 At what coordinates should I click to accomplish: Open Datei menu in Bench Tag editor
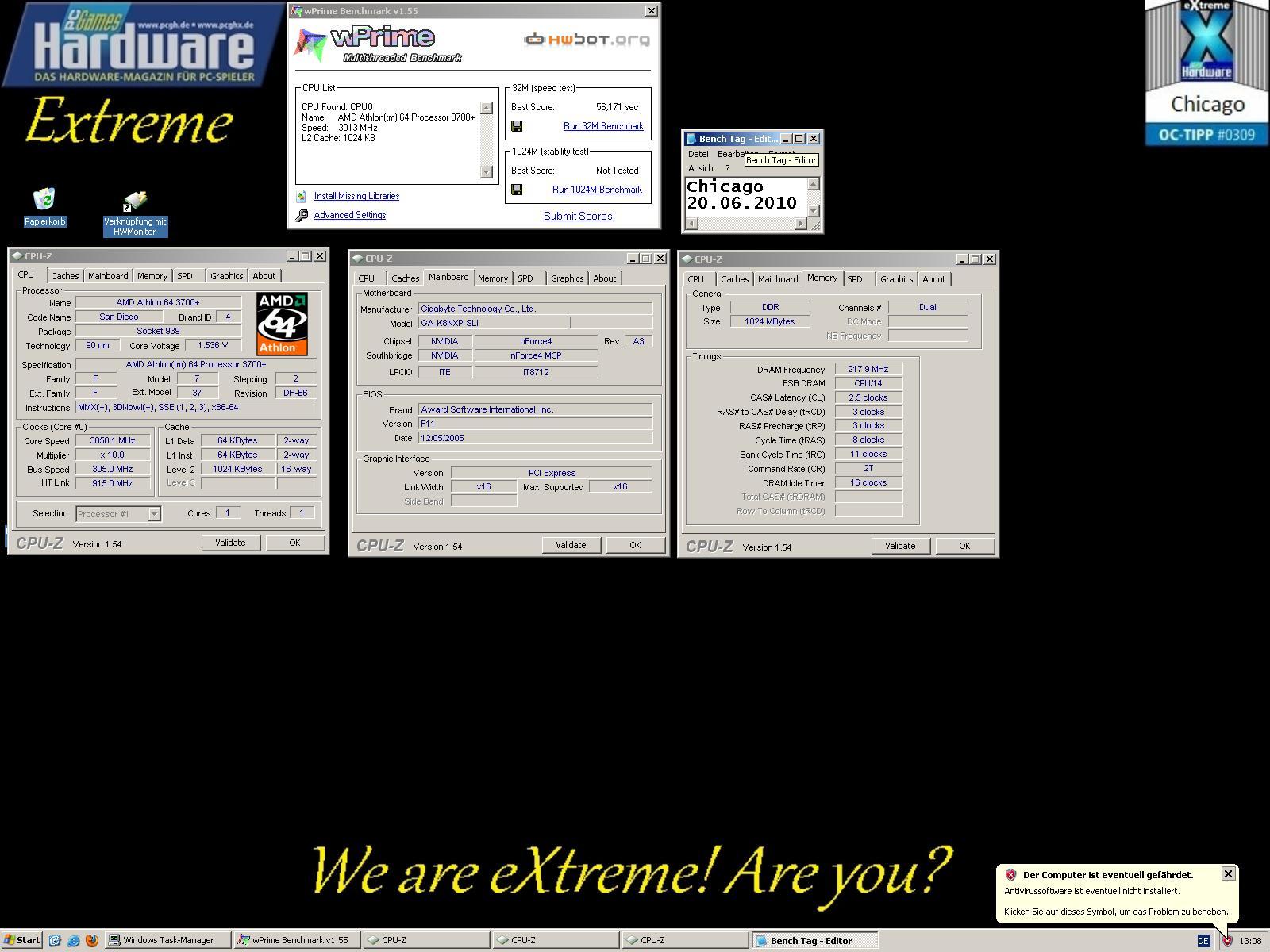698,154
